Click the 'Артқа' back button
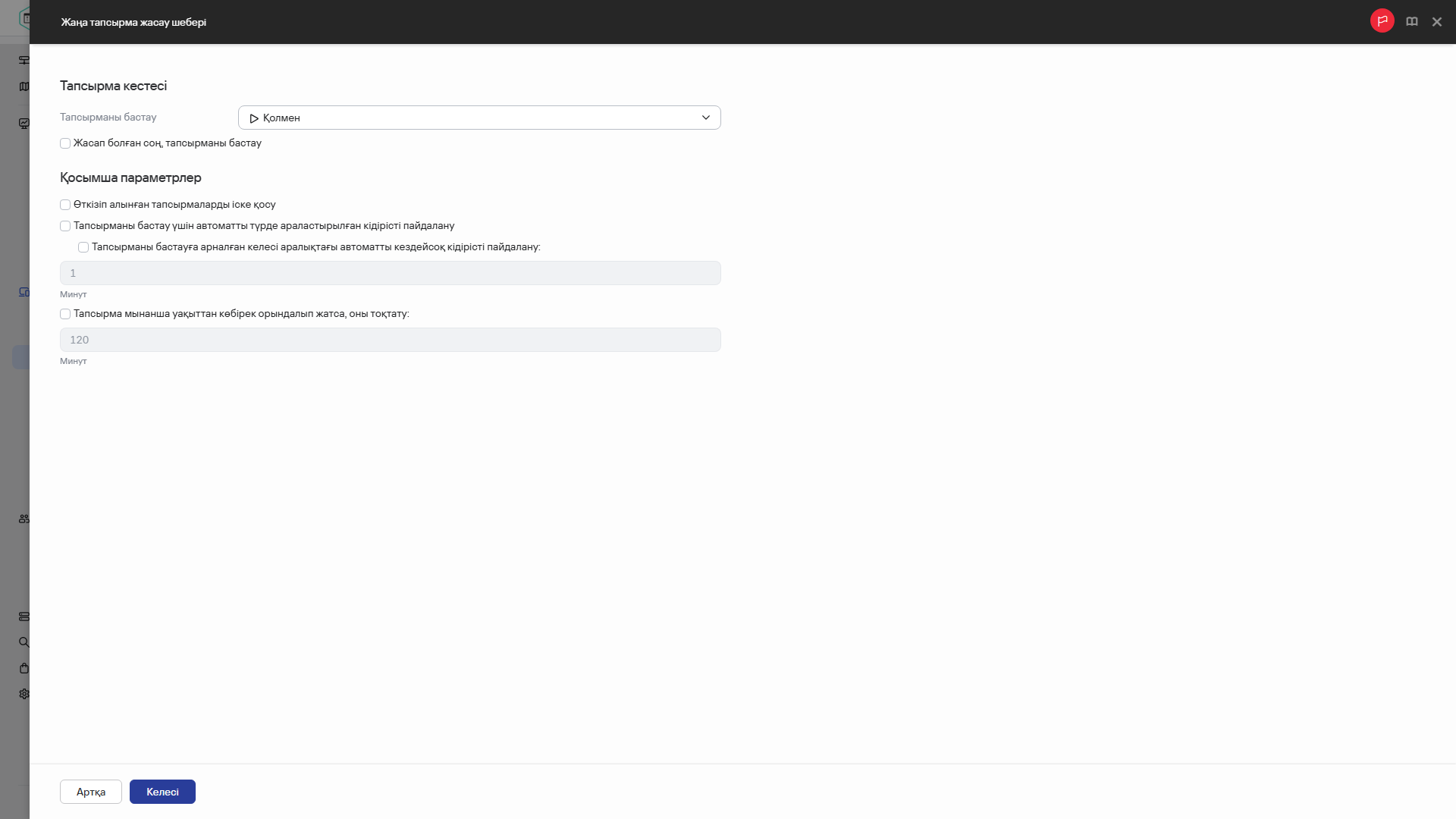The width and height of the screenshot is (1456, 819). 91,792
